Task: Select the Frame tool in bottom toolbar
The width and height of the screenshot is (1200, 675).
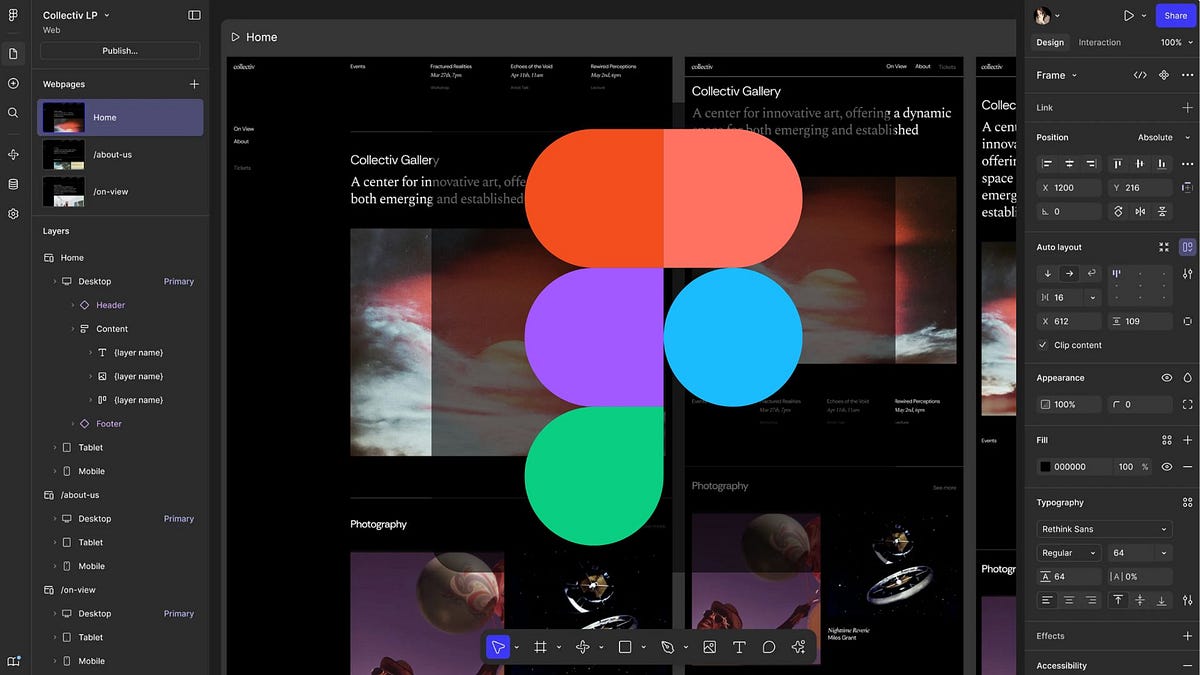Action: click(540, 647)
